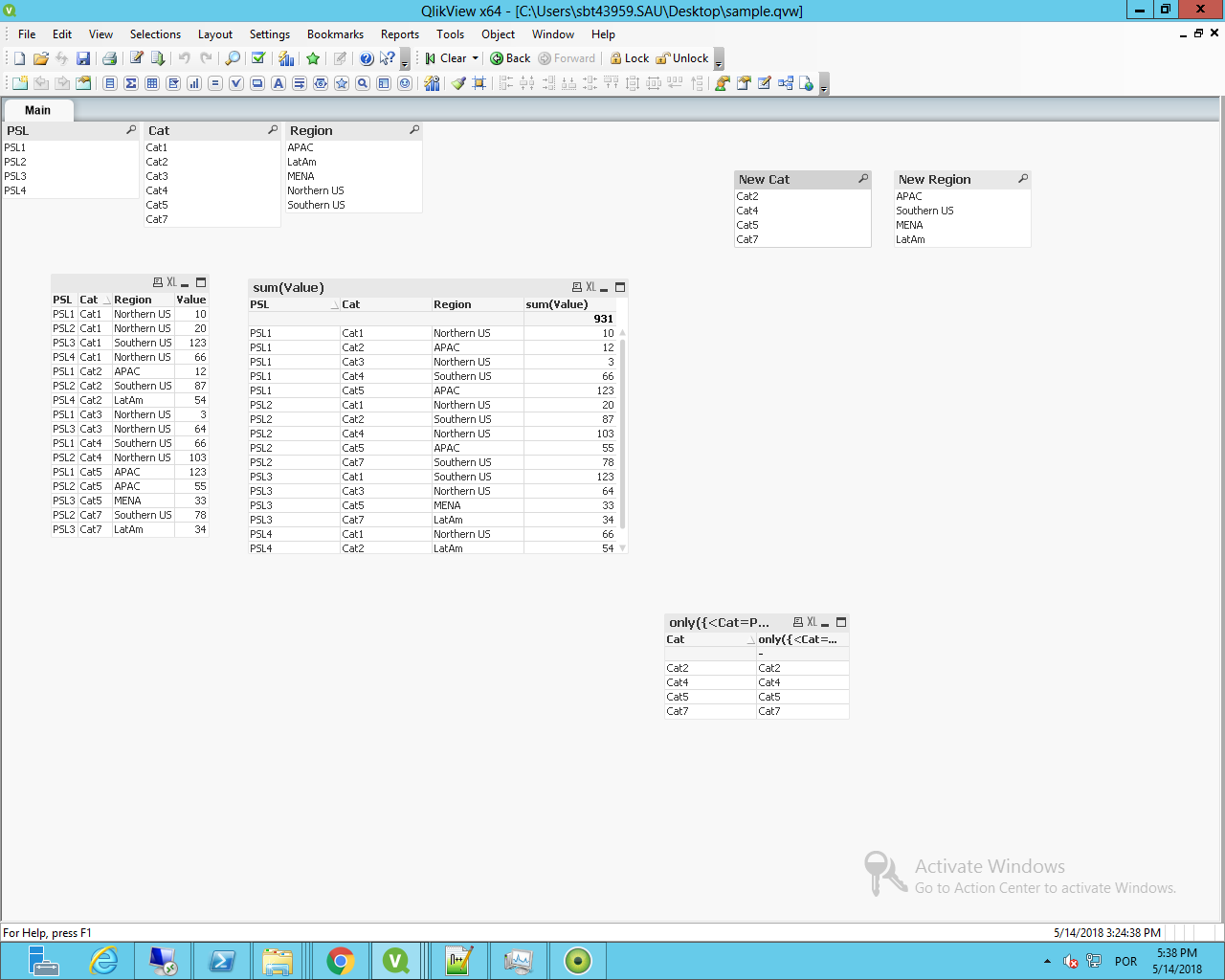Show Current Selections checkmark icon
The image size is (1225, 980).
pyautogui.click(x=258, y=58)
